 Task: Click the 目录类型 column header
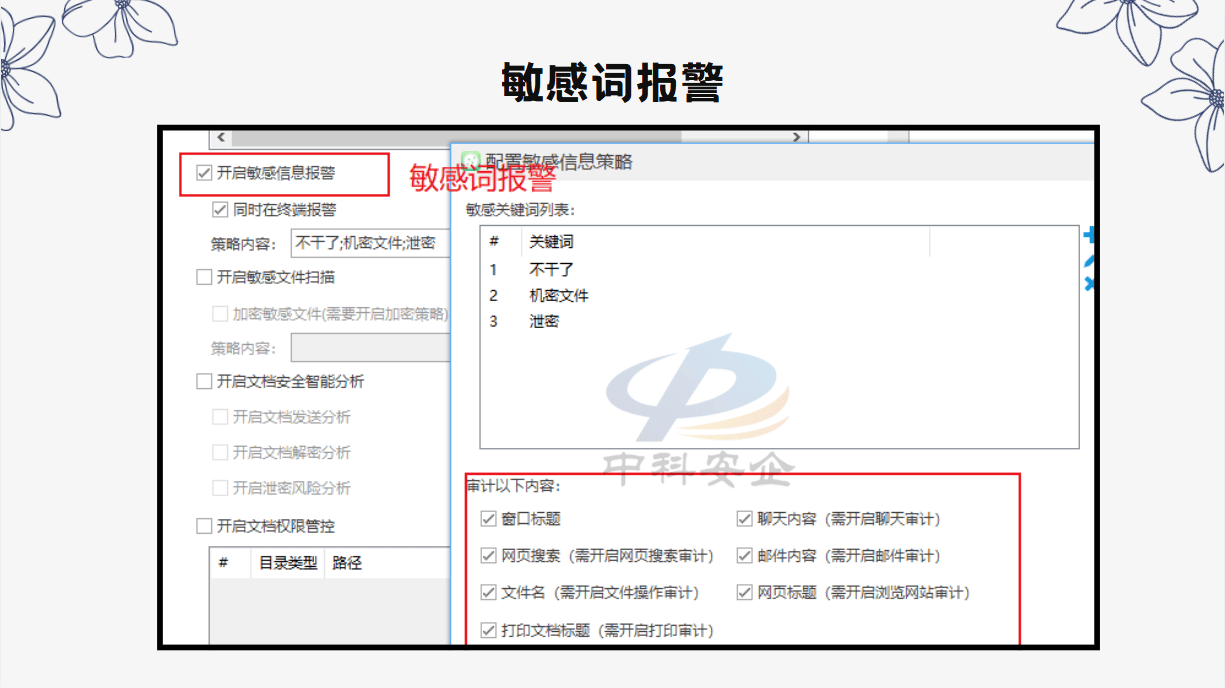click(287, 563)
